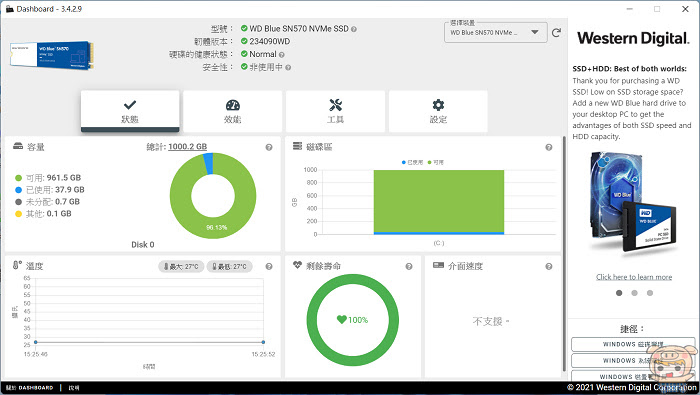This screenshot has width=700, height=395.
Task: Toggle the max temperature 27°C chip
Action: 181,266
